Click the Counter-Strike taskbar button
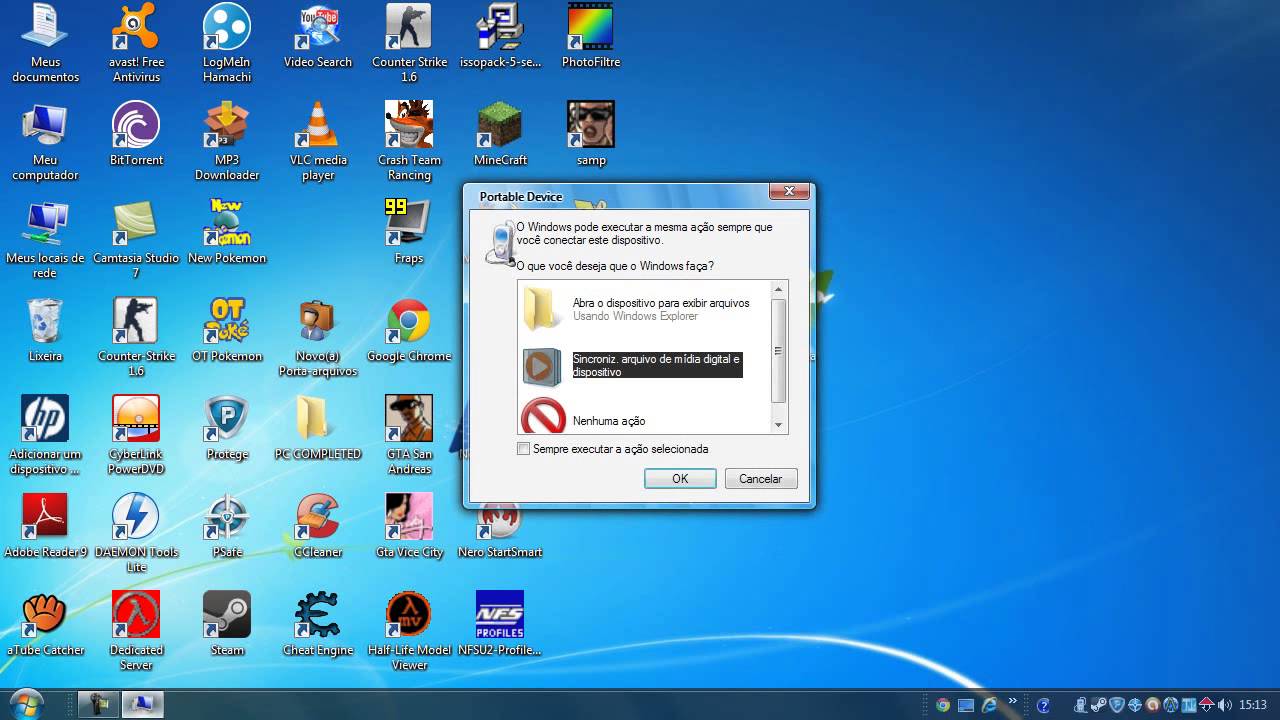1280x720 pixels. click(x=99, y=704)
